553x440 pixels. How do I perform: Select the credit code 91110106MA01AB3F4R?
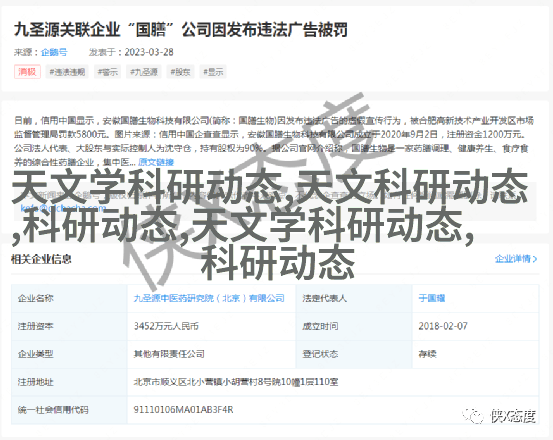(183, 410)
